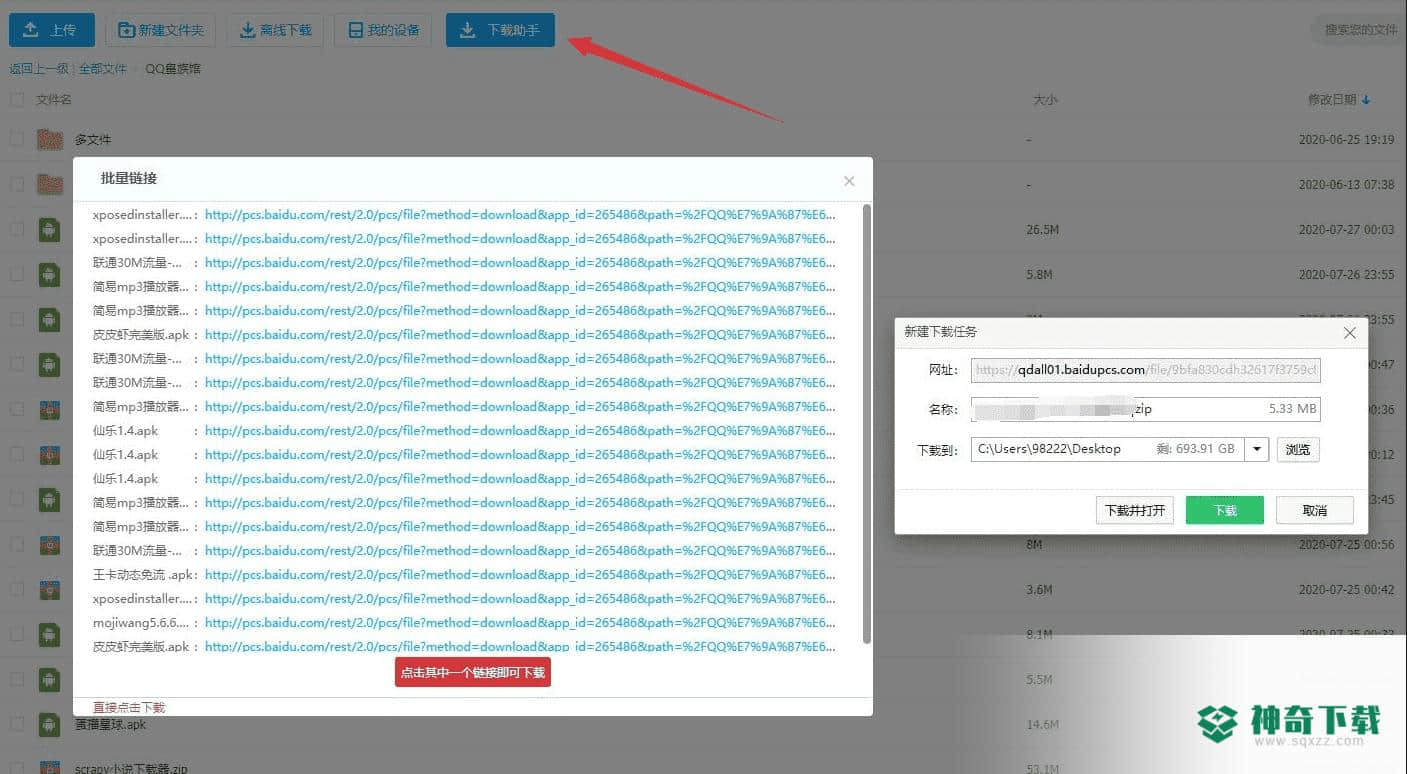Click folder icon of 2020-06-13 07:38 row

pos(50,184)
